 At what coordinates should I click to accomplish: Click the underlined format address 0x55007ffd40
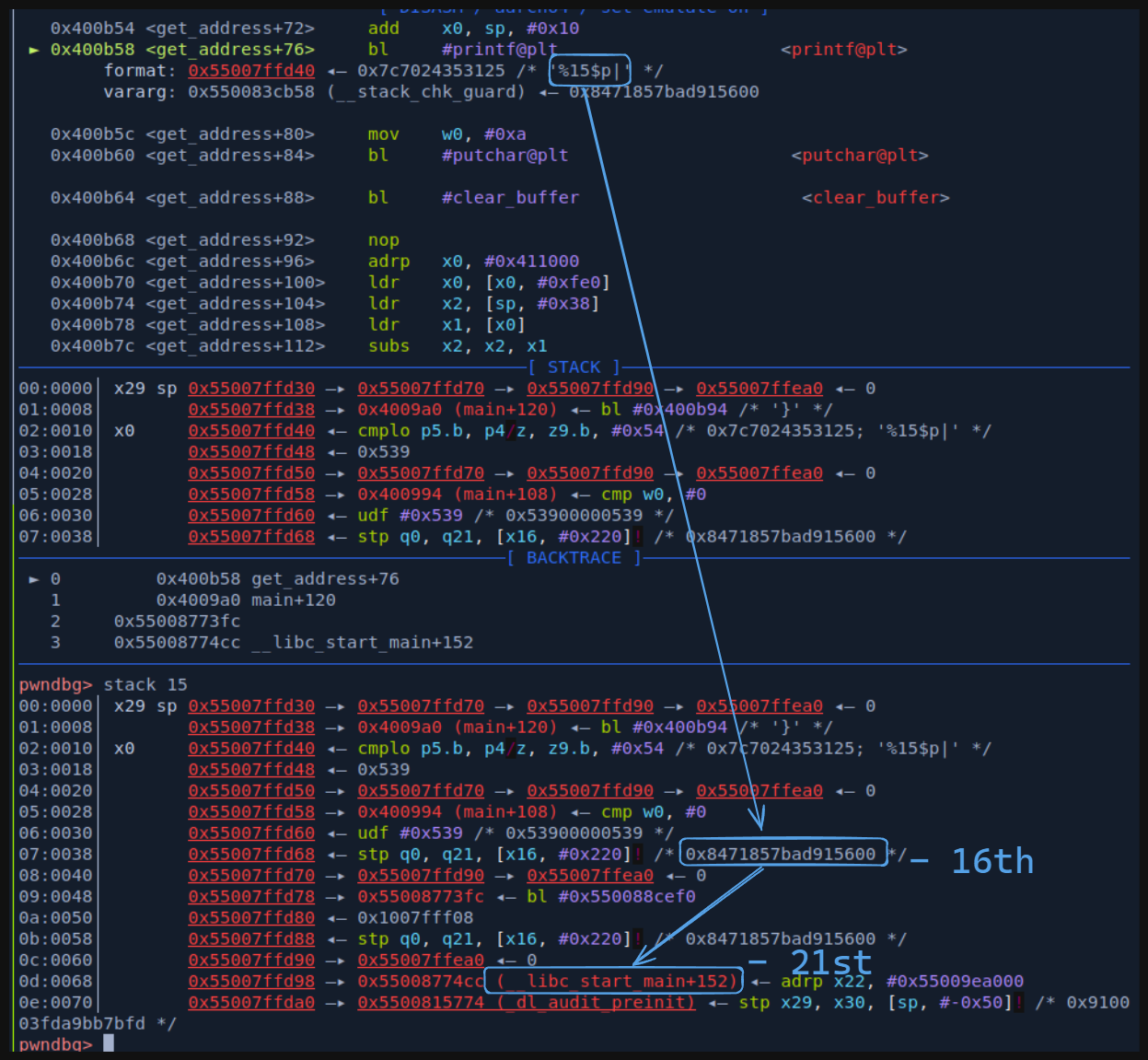coord(251,71)
